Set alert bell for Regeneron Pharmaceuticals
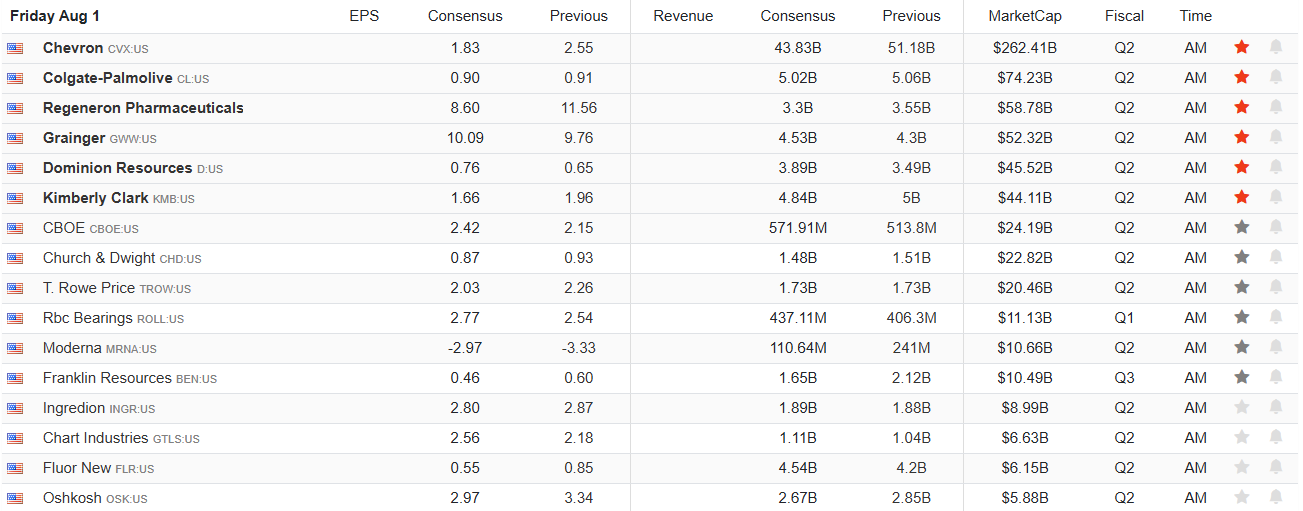The width and height of the screenshot is (1303, 511). tap(1276, 107)
